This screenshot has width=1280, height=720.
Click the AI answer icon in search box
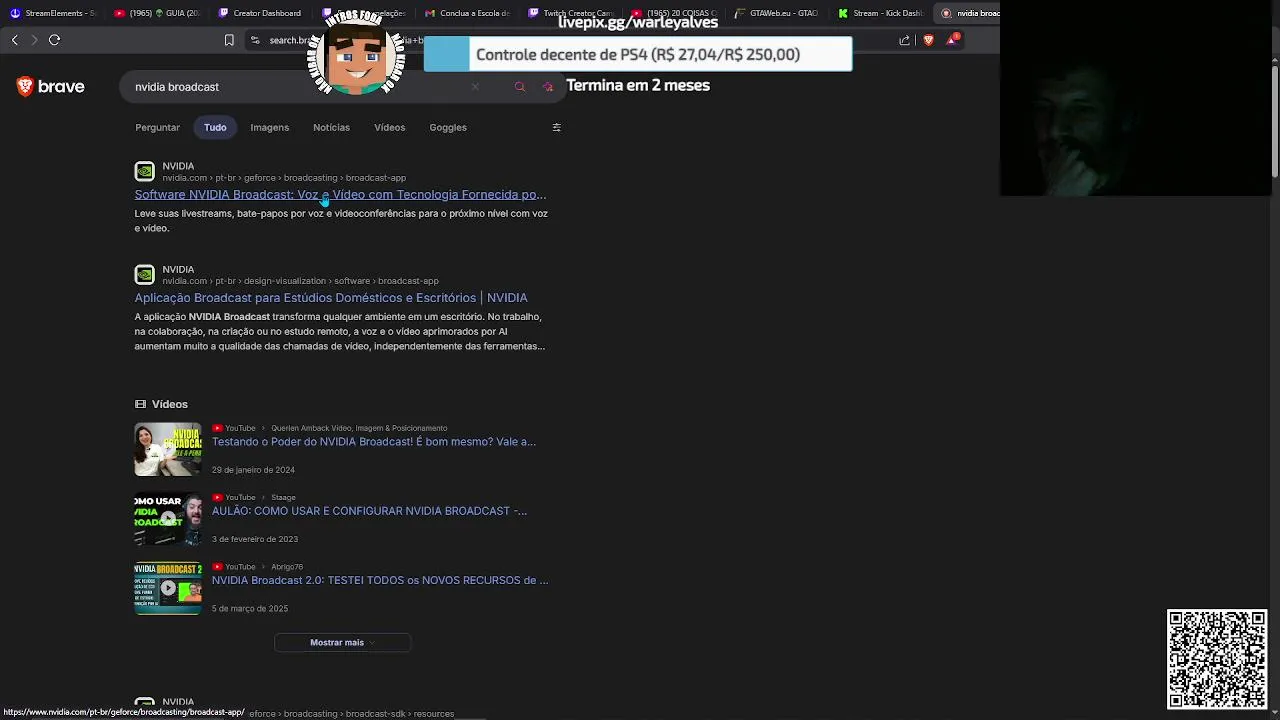pos(548,87)
